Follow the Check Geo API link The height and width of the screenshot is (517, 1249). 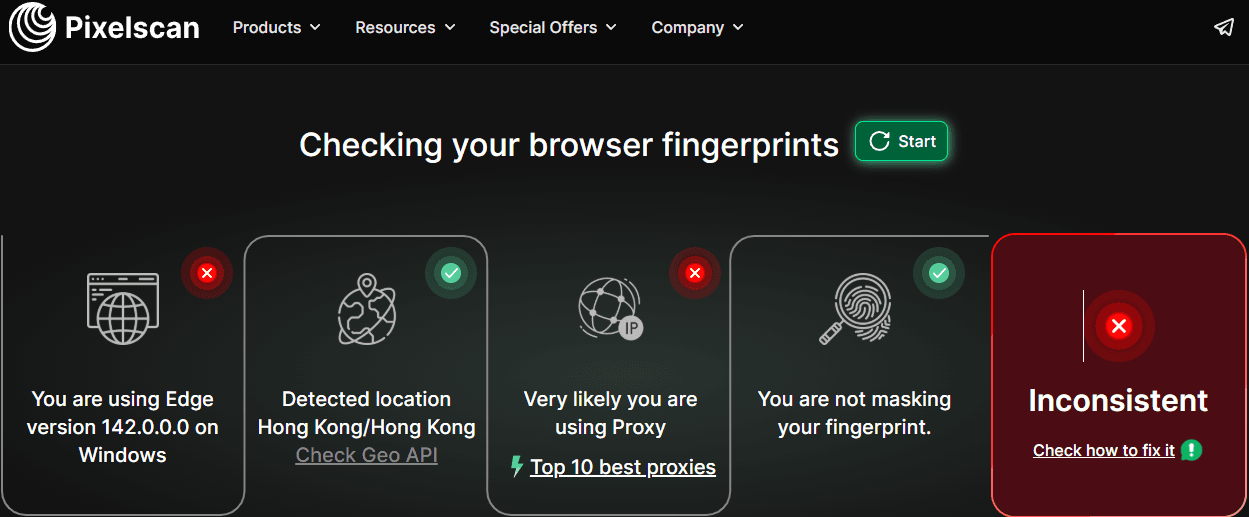366,455
